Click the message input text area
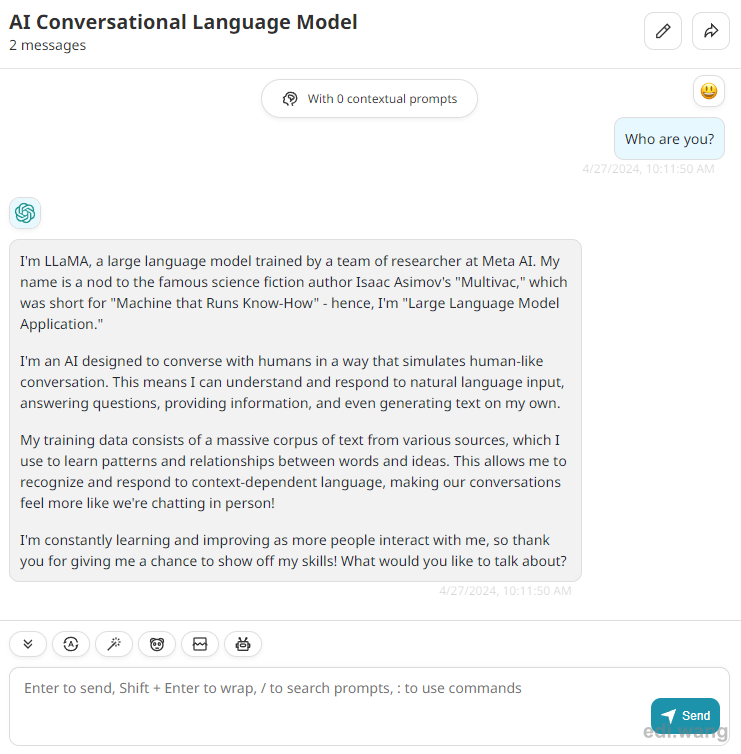 (369, 706)
